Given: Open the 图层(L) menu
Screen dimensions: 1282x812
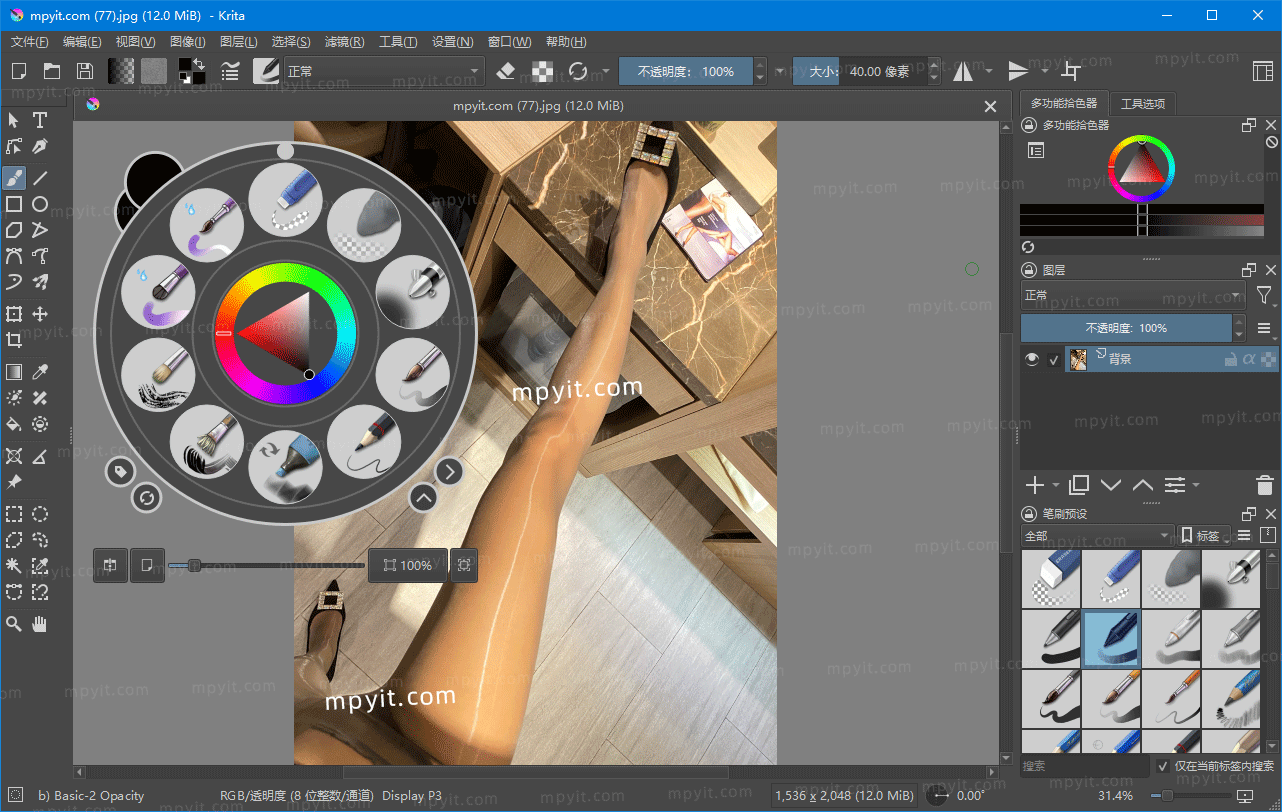Looking at the screenshot, I should coord(238,42).
